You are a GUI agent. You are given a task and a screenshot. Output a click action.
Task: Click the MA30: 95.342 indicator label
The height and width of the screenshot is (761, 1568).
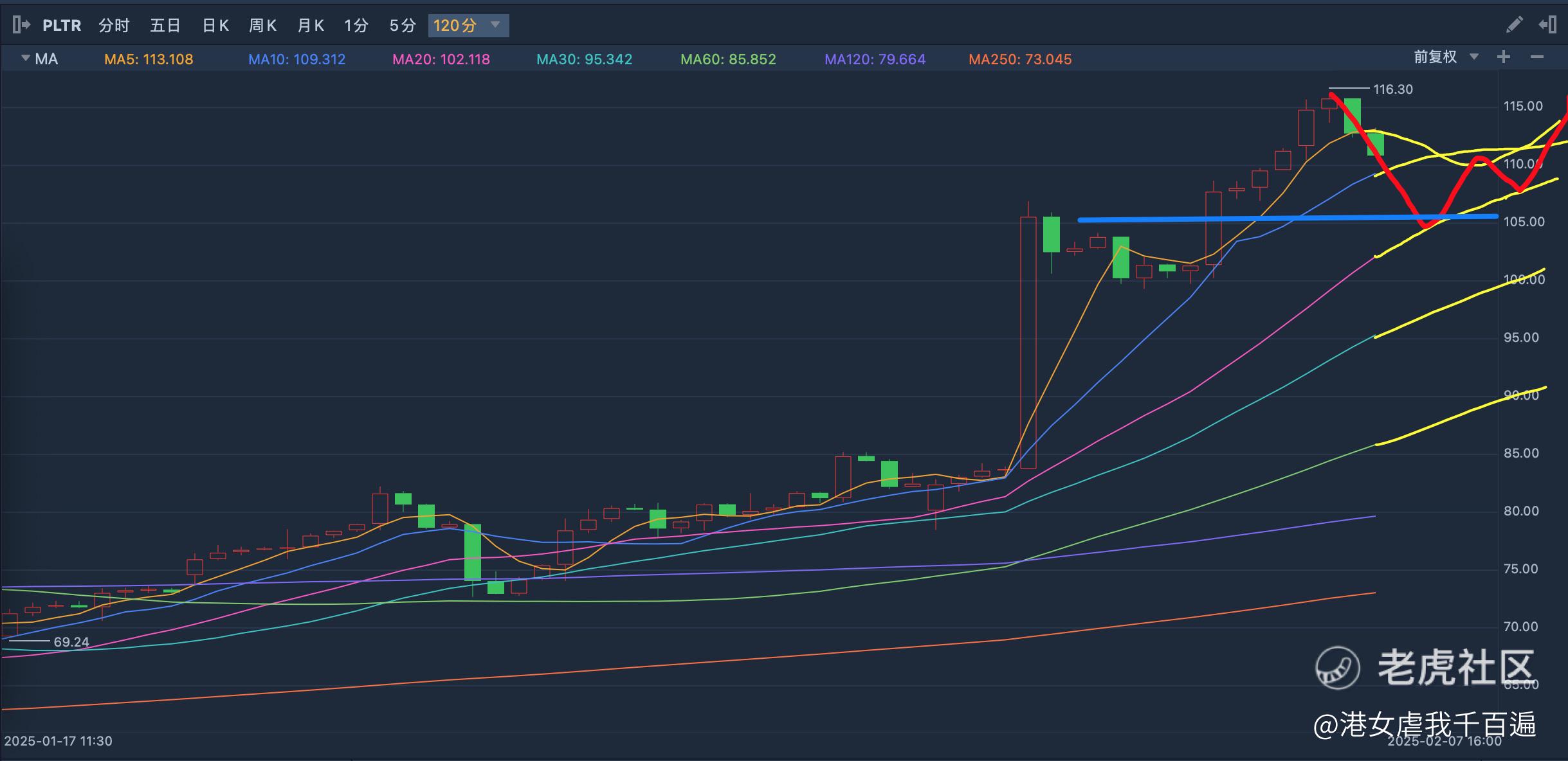[585, 60]
